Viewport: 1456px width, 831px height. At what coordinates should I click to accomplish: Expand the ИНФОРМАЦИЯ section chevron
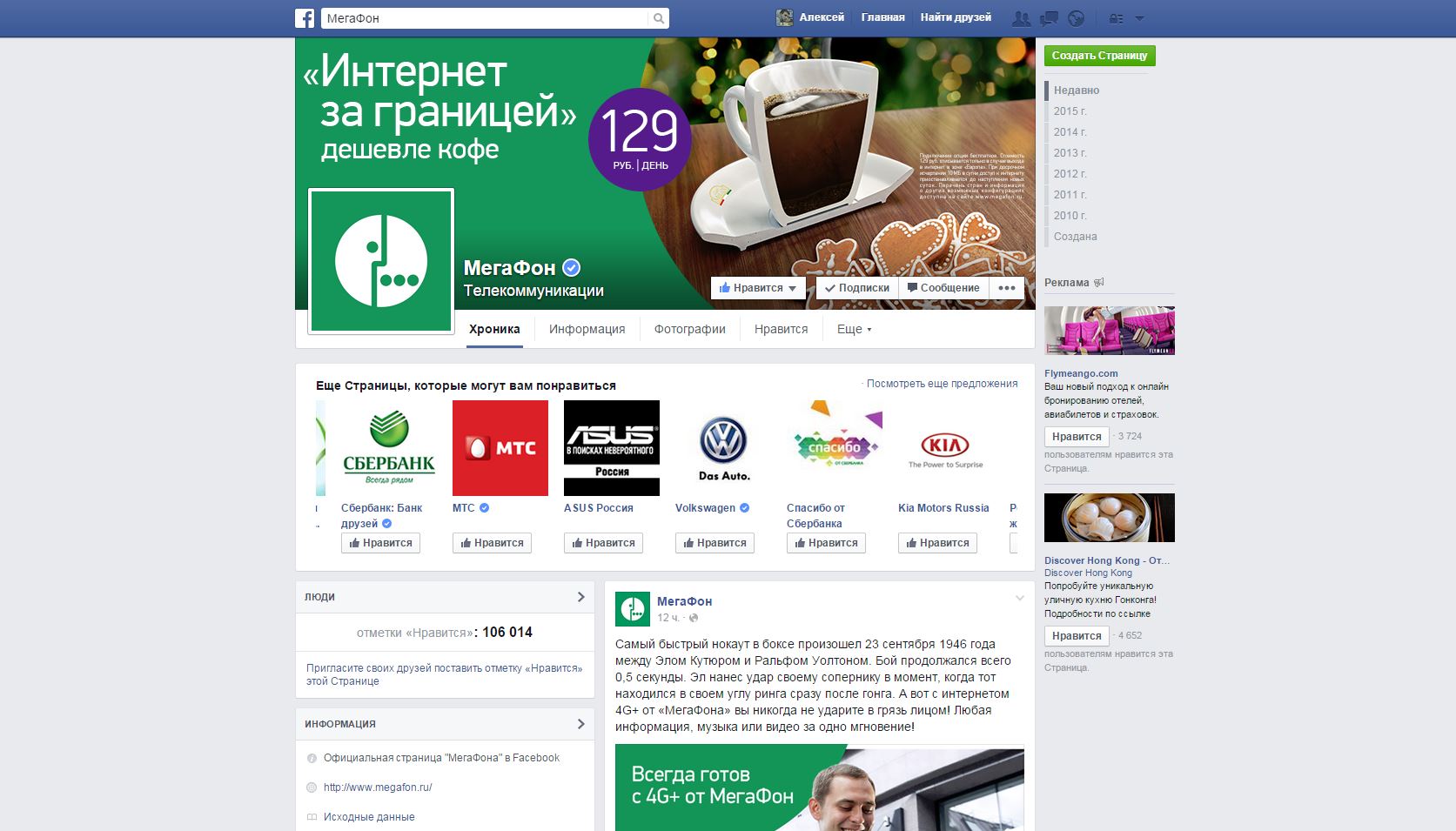tap(580, 724)
